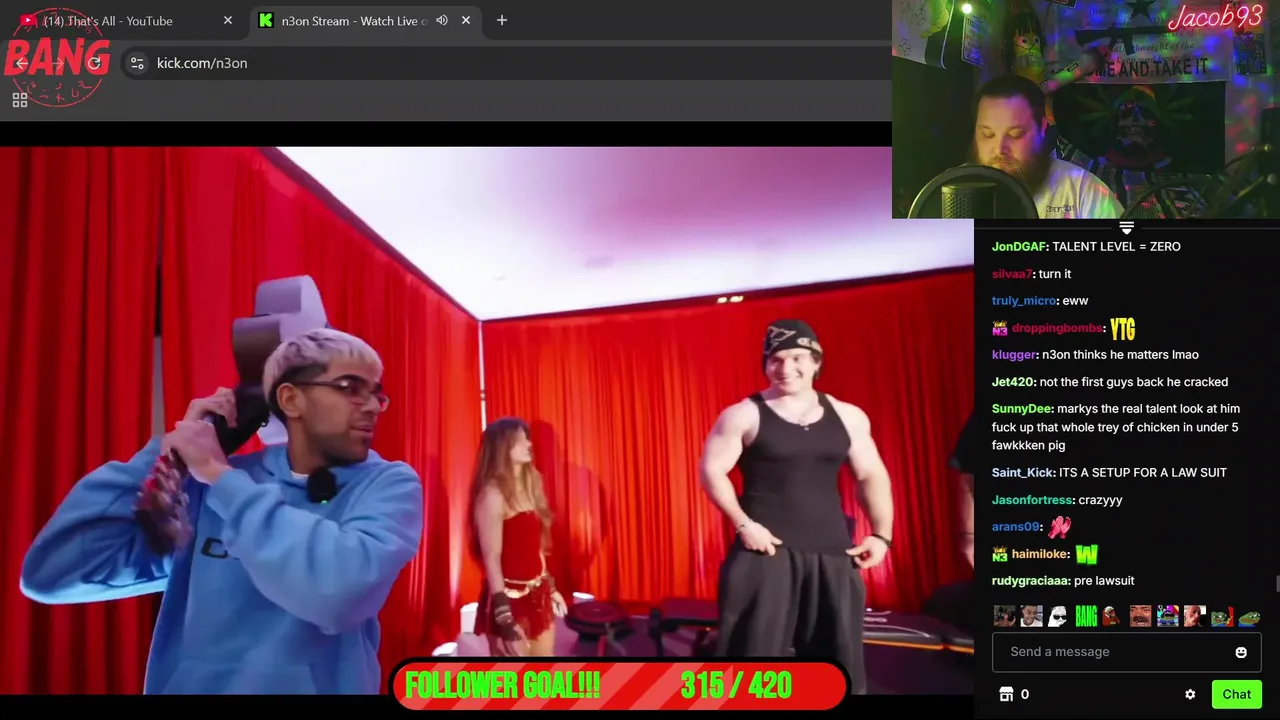Insert the Pepe emote with red stripe
Viewport: 1280px width, 720px height.
[x=1221, y=616]
